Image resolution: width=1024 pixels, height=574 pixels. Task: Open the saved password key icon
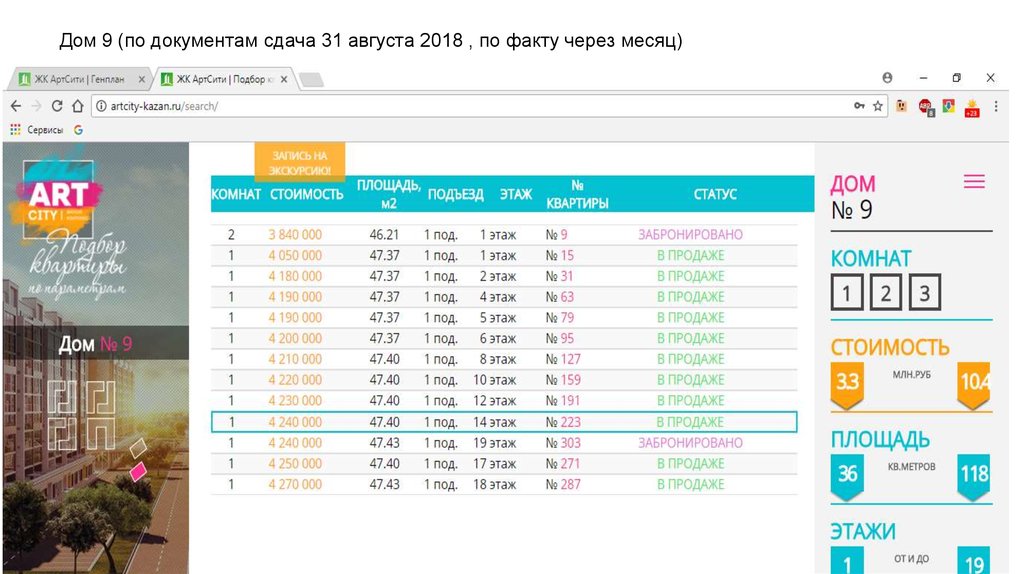click(859, 106)
